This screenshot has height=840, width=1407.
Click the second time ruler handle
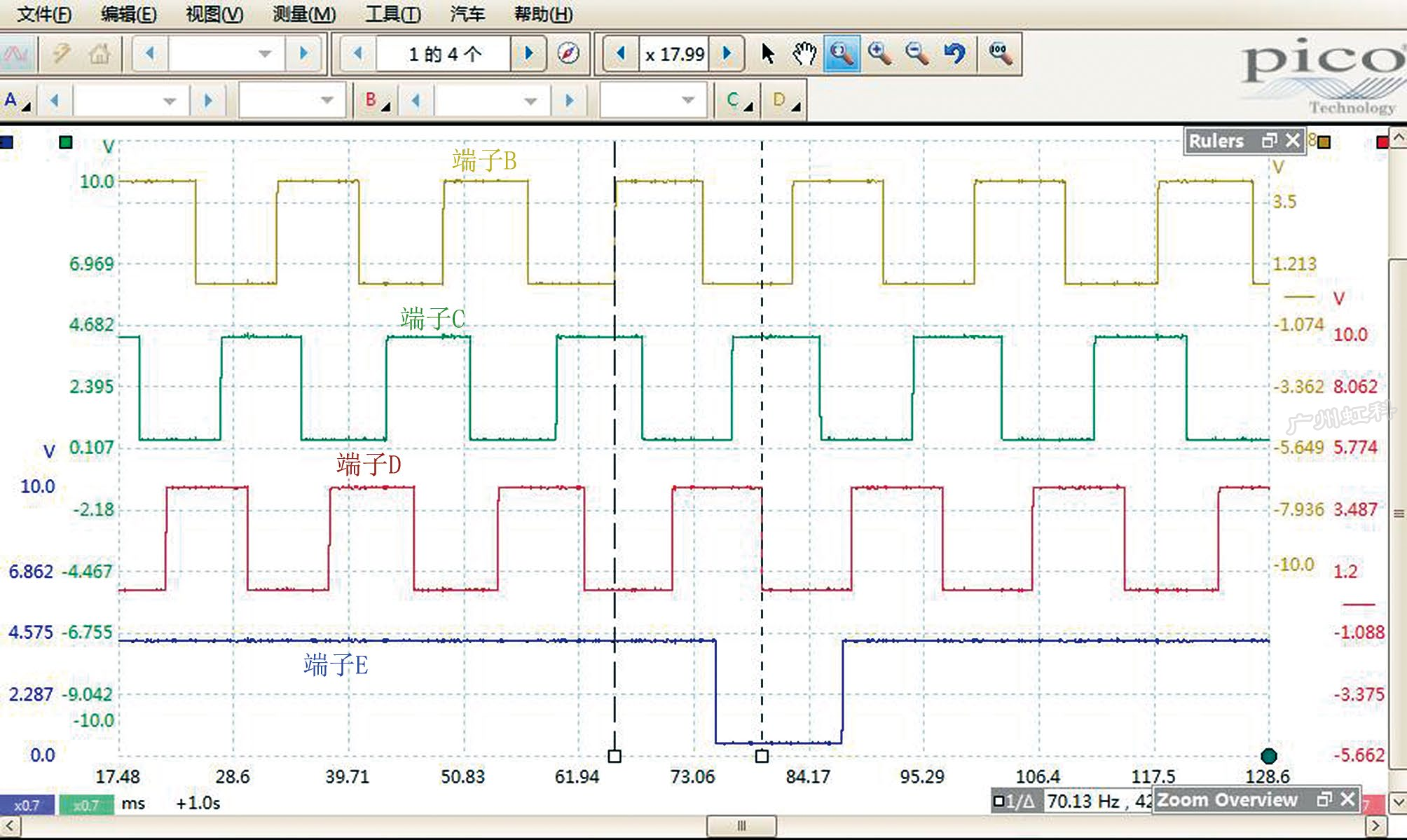pos(762,756)
